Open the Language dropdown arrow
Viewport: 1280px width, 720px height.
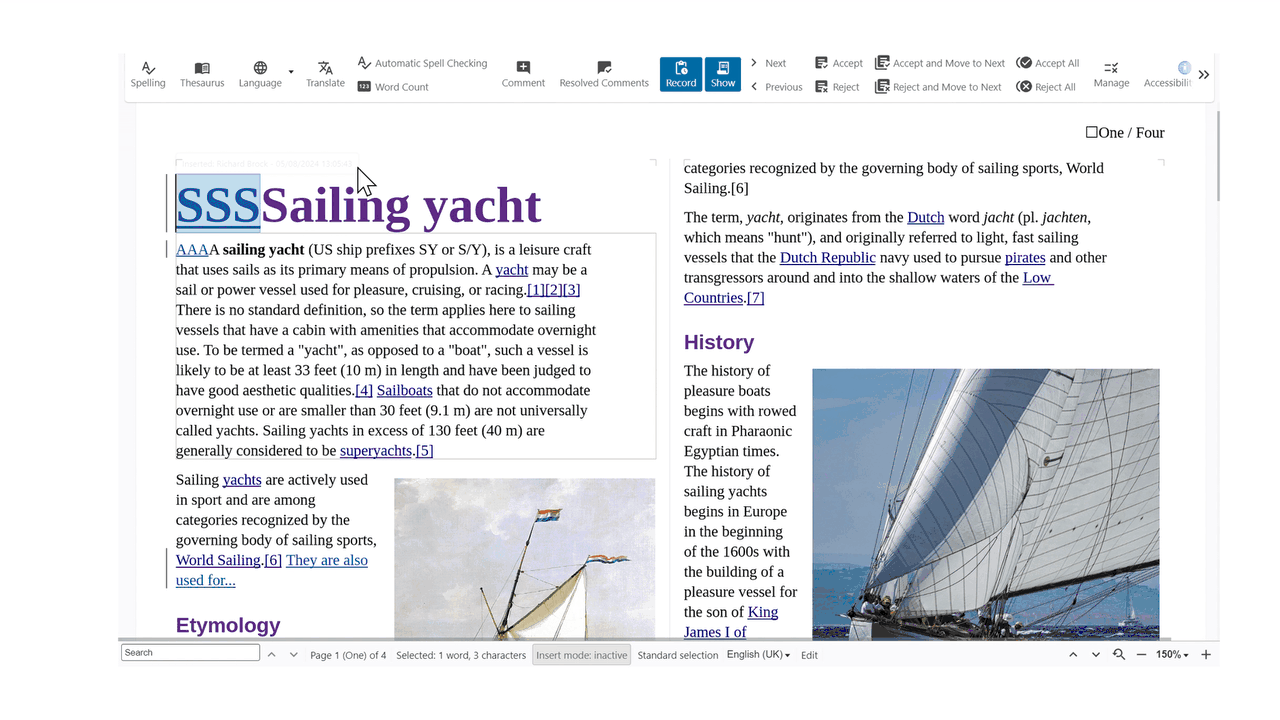(291, 72)
